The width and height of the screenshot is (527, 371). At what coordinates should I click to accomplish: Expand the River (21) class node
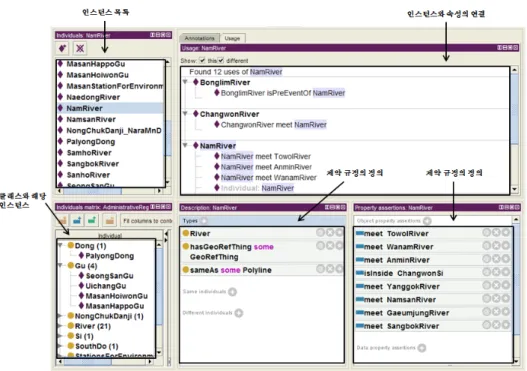60,326
